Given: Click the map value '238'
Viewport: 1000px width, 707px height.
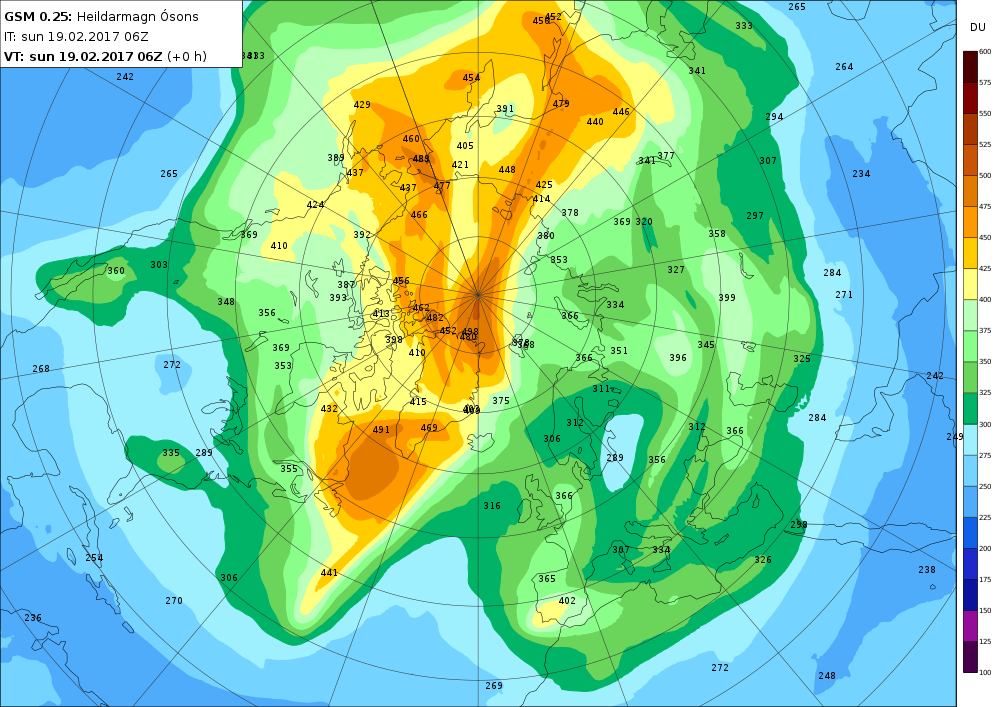Looking at the screenshot, I should tap(927, 570).
